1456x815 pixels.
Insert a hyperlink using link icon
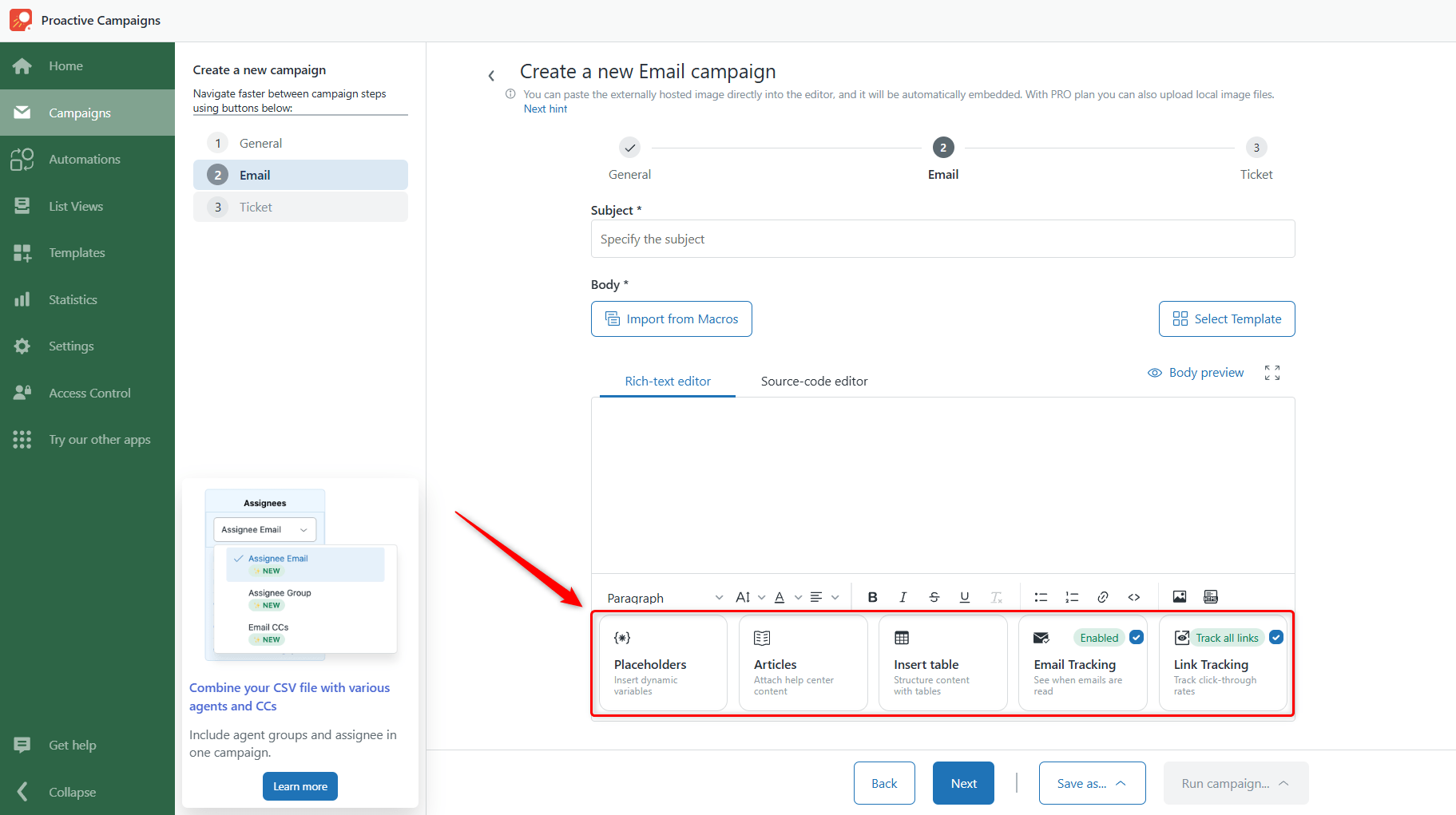click(x=1103, y=597)
